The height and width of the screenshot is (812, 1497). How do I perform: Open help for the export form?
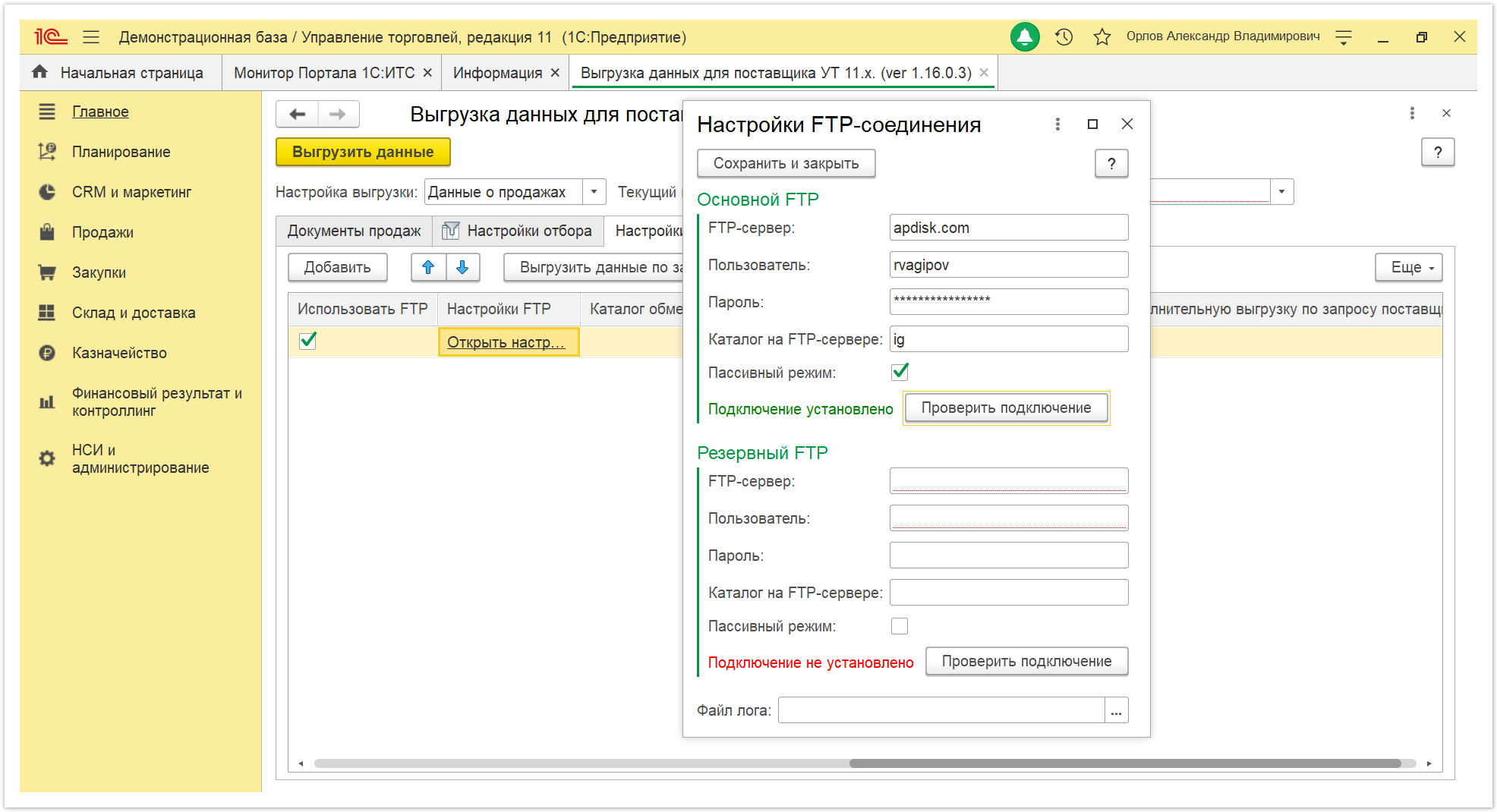click(1438, 153)
